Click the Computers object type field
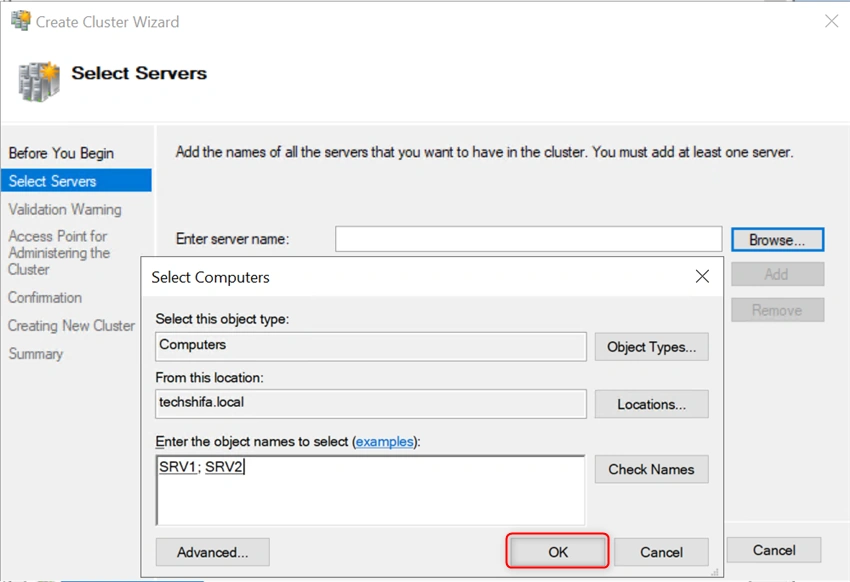 point(371,347)
